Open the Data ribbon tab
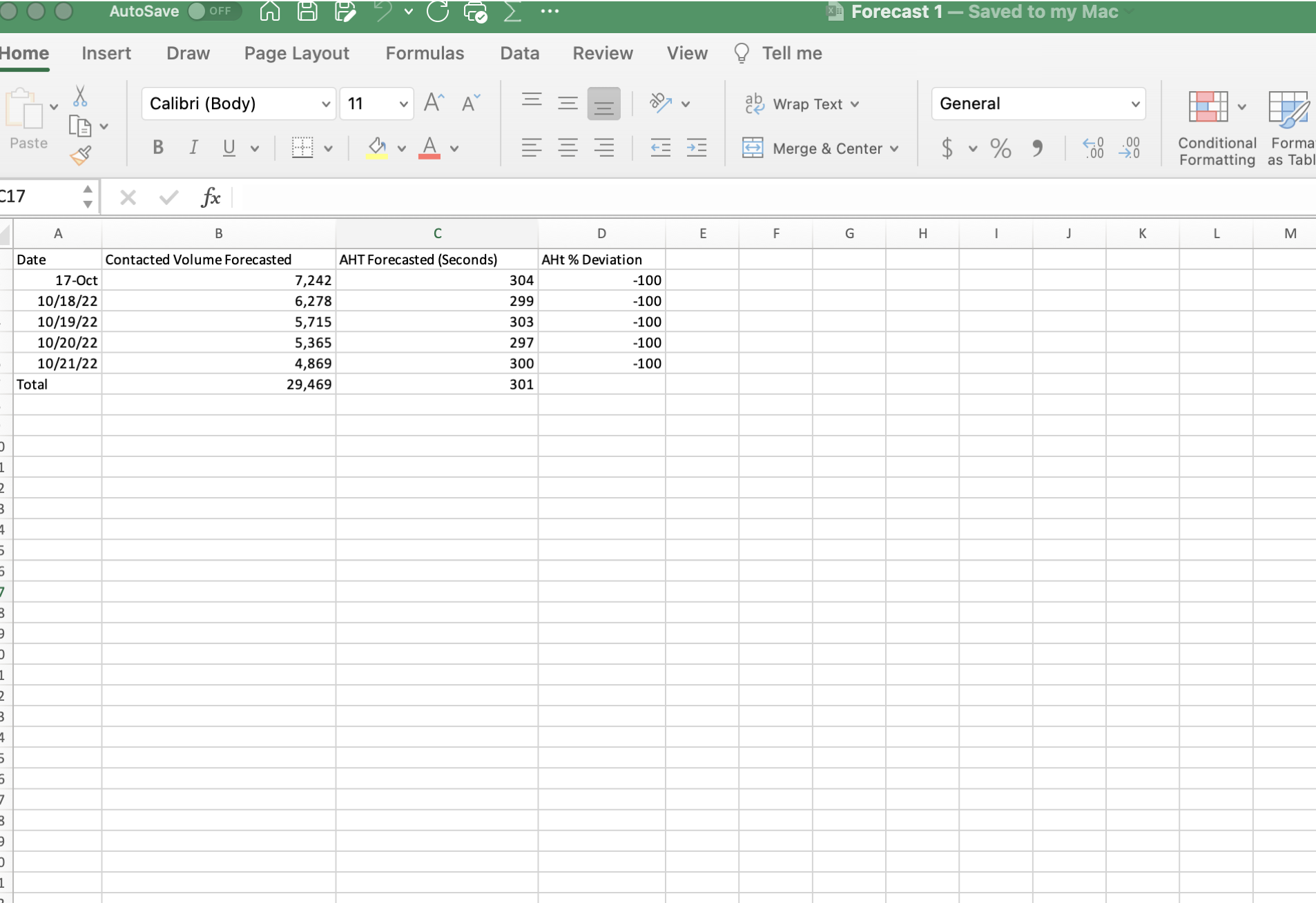This screenshot has width=1316, height=903. [519, 53]
